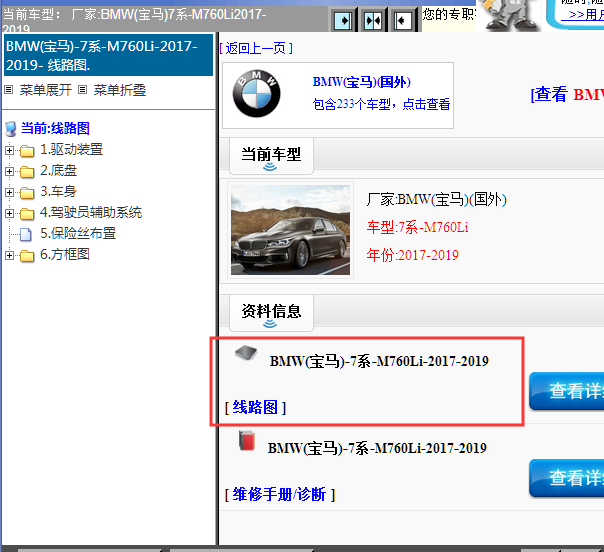Click the 菜单折叠 menu option
Screen dimensions: 604x552
(x=120, y=90)
